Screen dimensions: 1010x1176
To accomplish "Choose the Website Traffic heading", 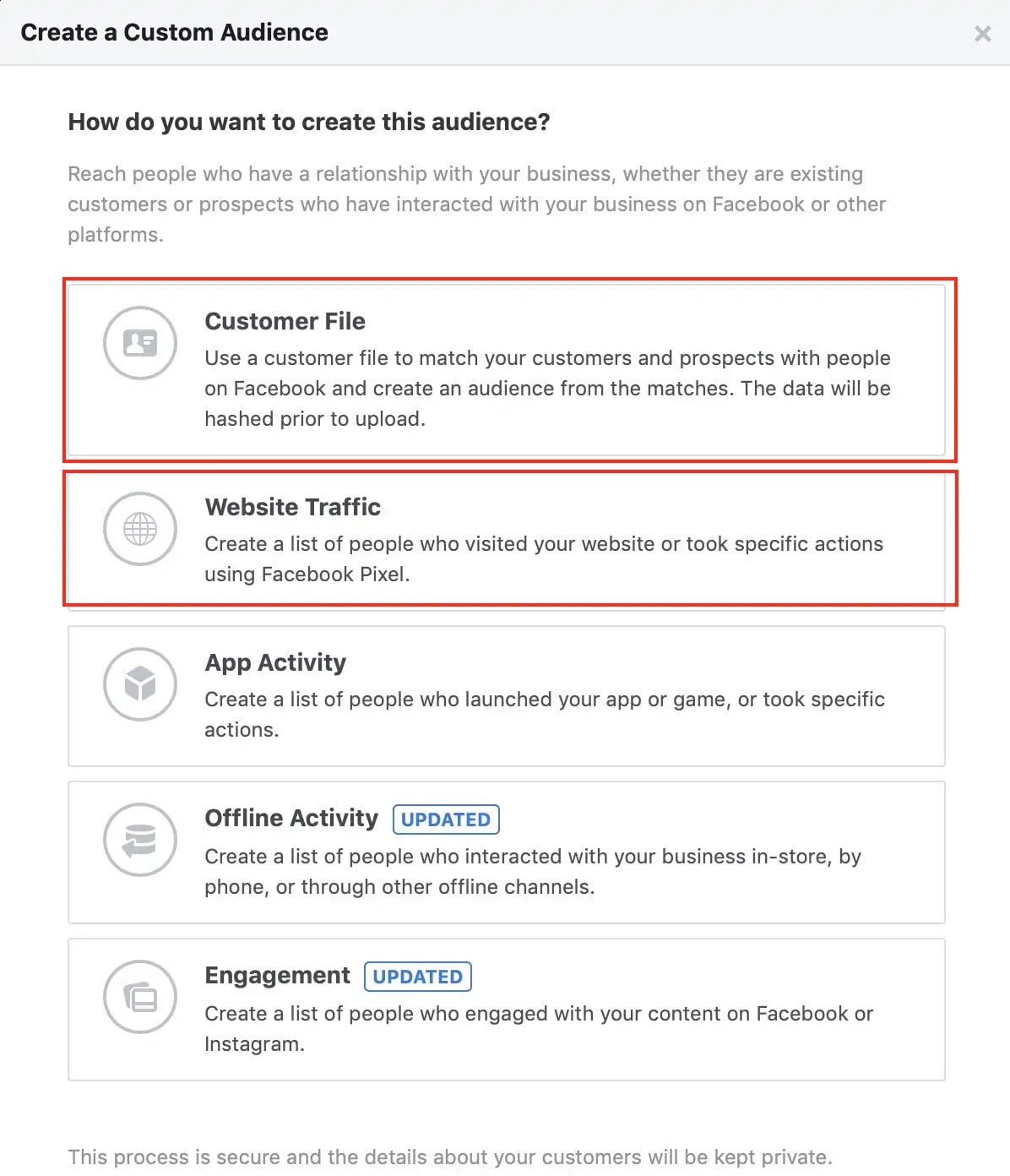I will (293, 507).
